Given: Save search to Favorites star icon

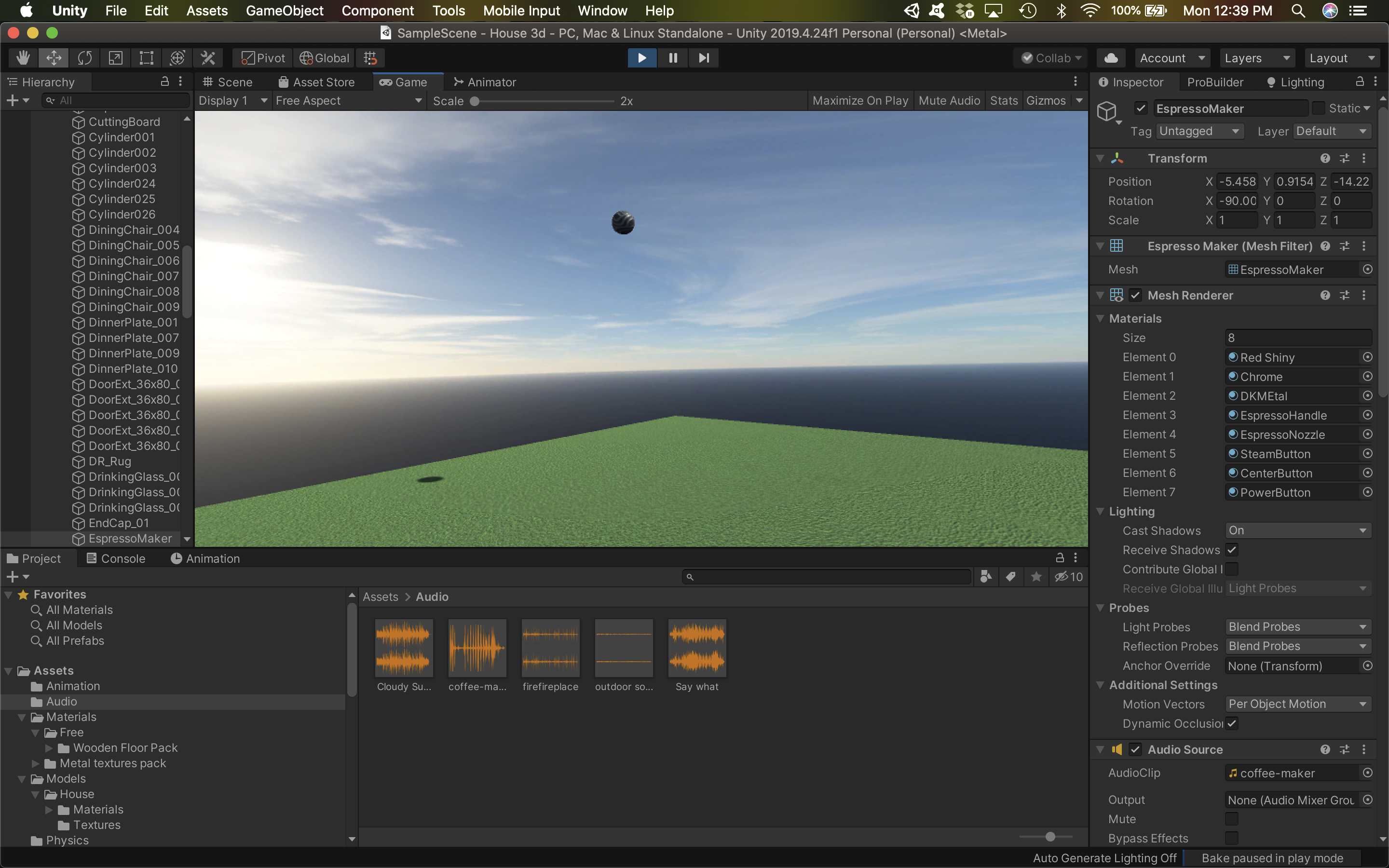Looking at the screenshot, I should point(1036,576).
